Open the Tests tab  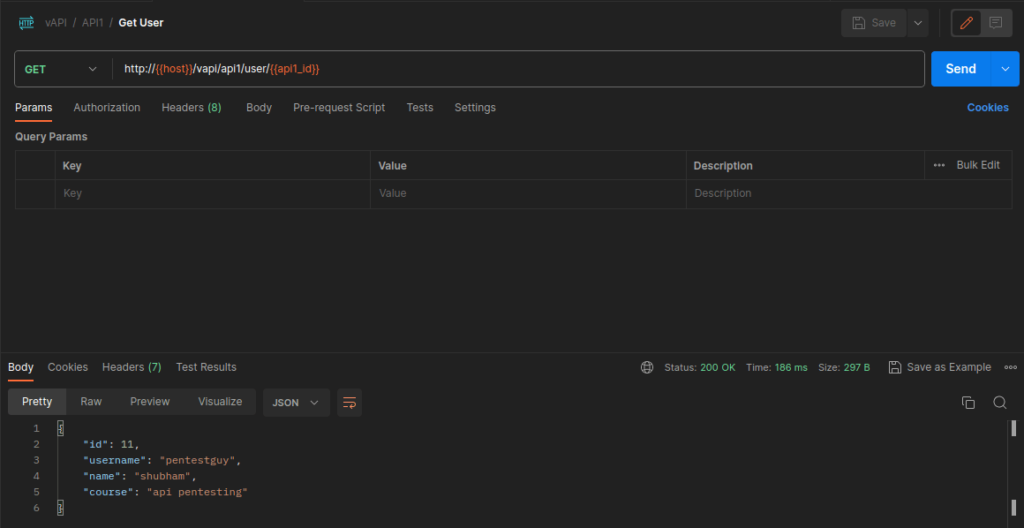(x=419, y=107)
